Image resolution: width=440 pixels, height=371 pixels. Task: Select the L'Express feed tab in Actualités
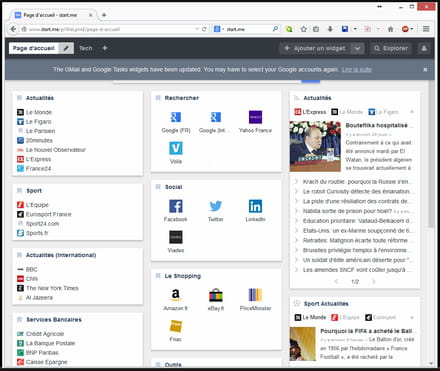click(310, 112)
